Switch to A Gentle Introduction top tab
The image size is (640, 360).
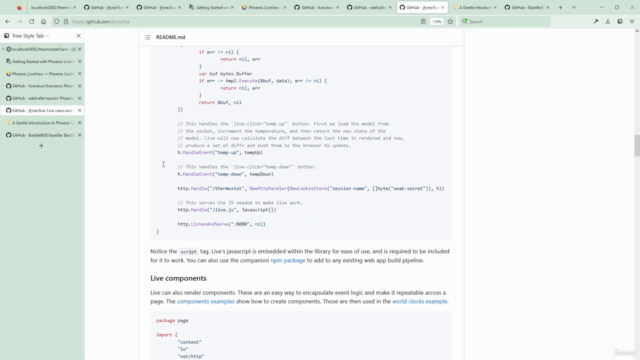tap(474, 7)
